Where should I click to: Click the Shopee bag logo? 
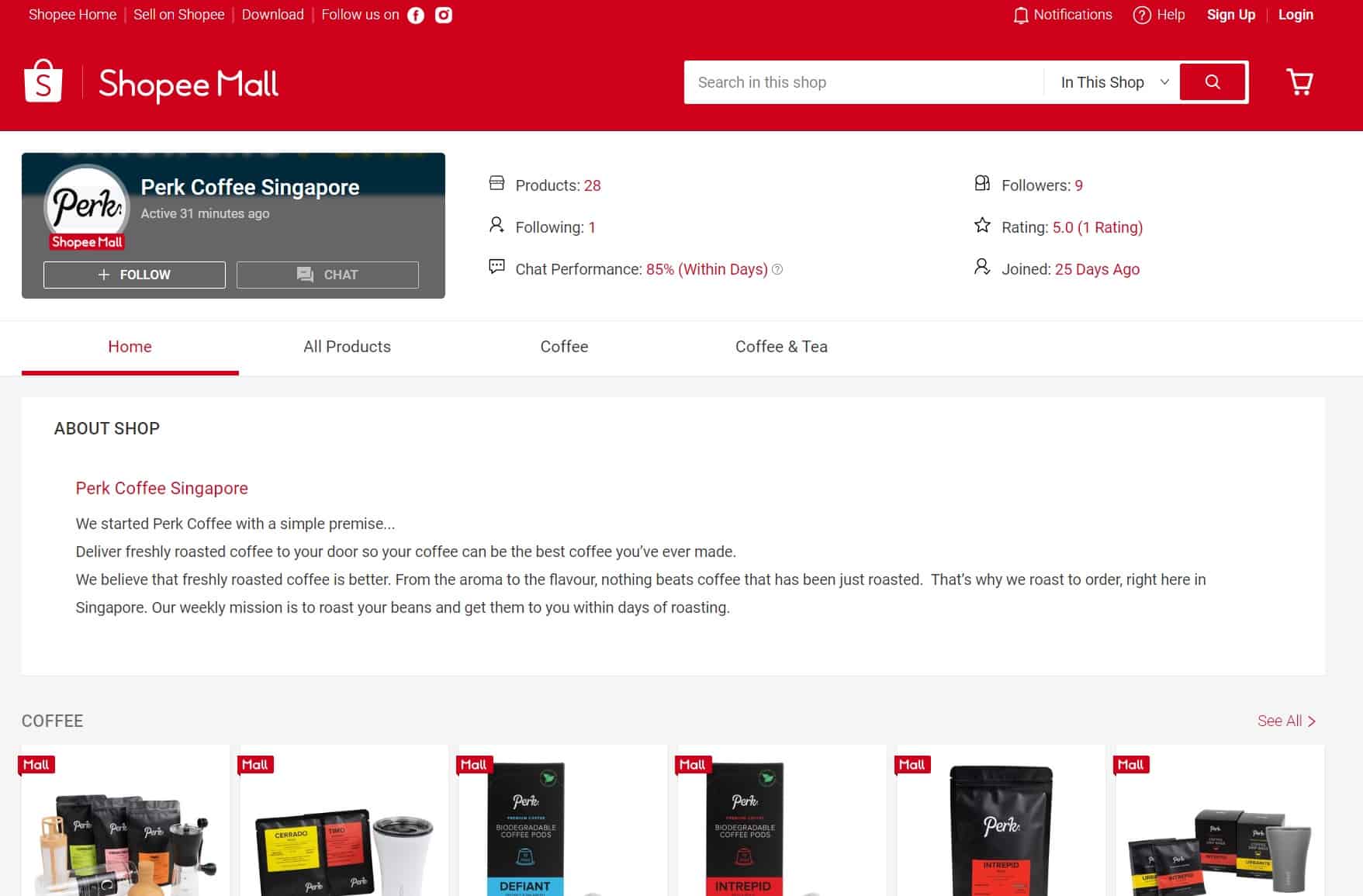coord(43,81)
